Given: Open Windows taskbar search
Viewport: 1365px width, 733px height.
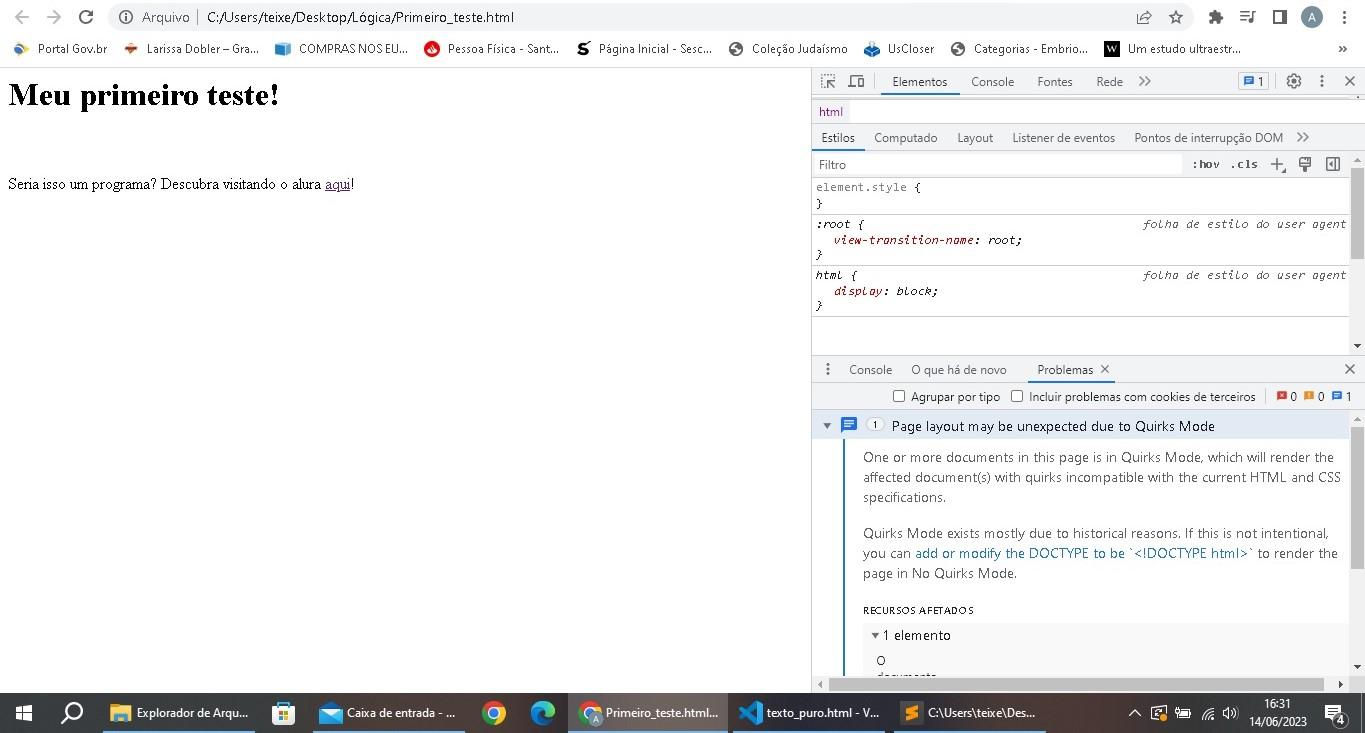Looking at the screenshot, I should [x=72, y=713].
